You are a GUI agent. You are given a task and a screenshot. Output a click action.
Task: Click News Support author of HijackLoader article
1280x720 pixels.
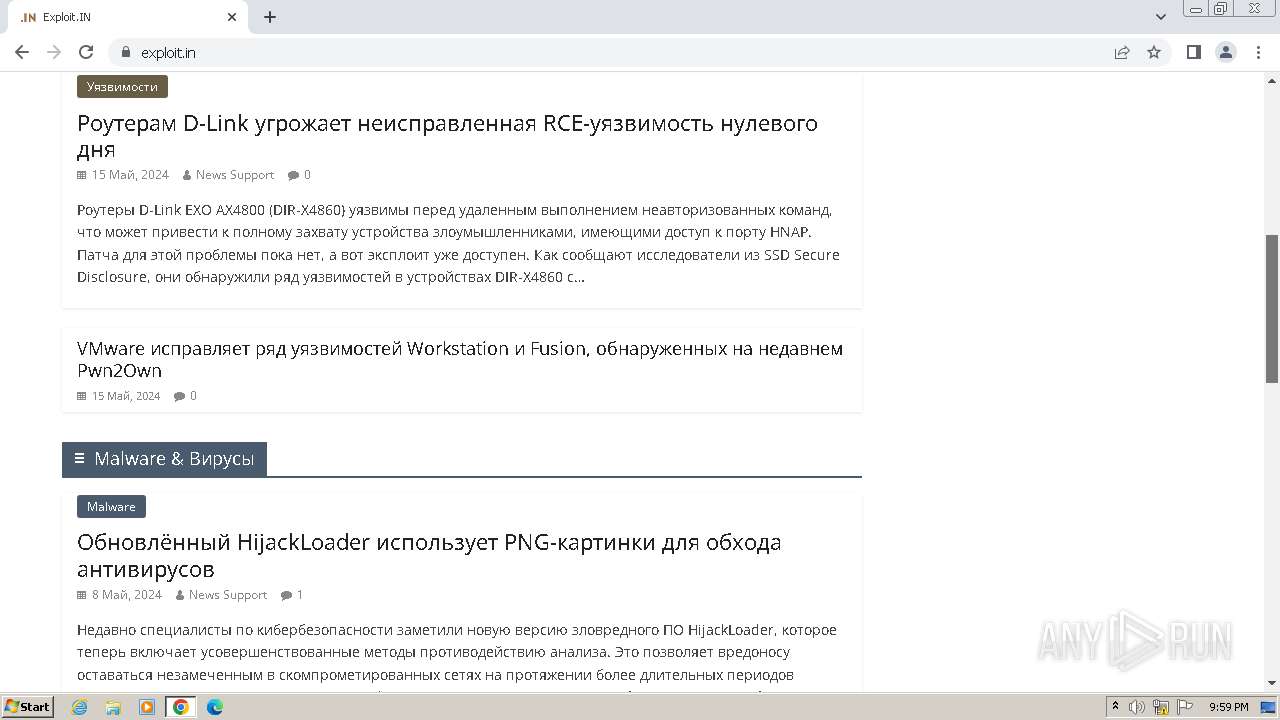tap(228, 594)
